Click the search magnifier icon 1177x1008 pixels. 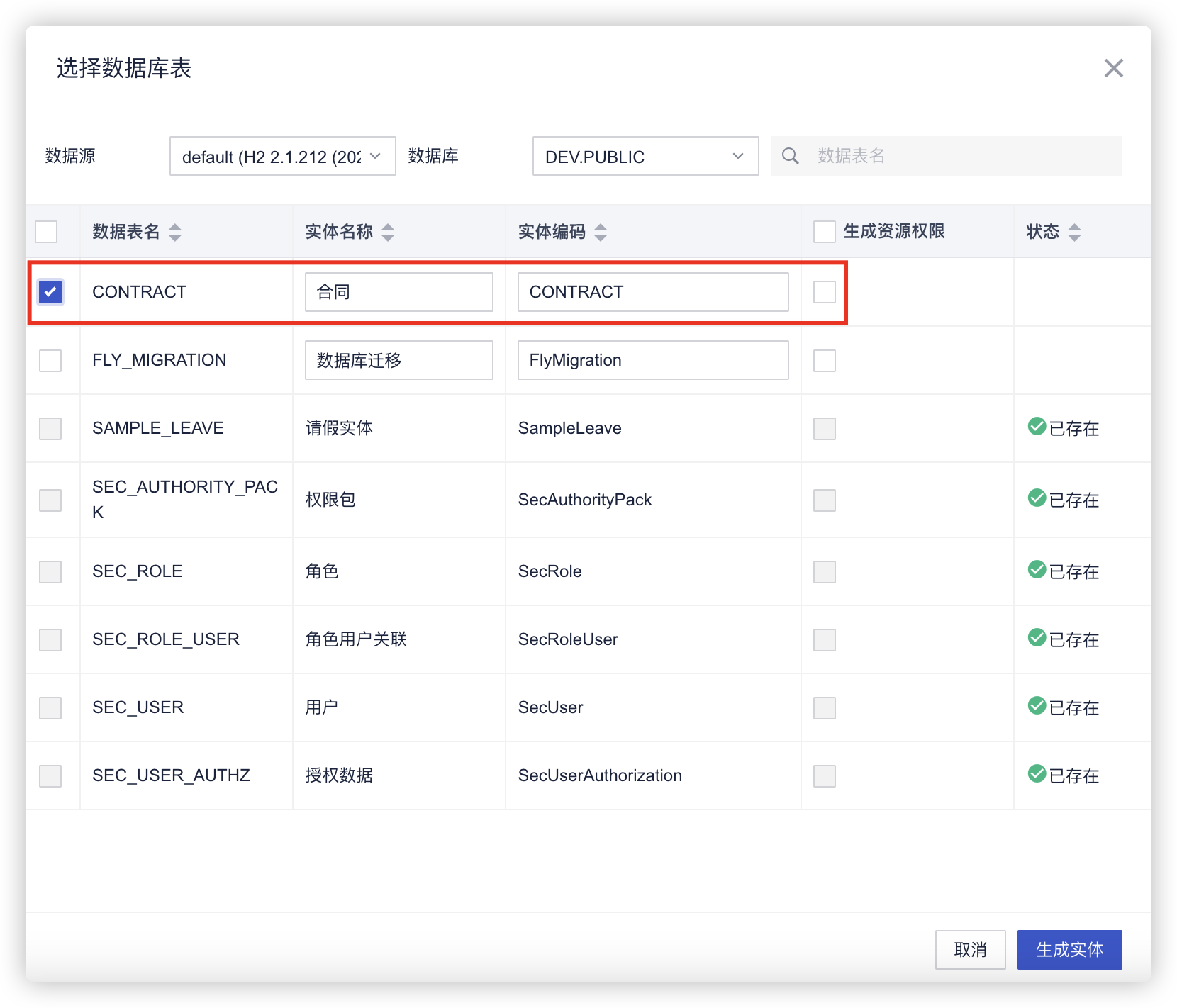(x=790, y=156)
